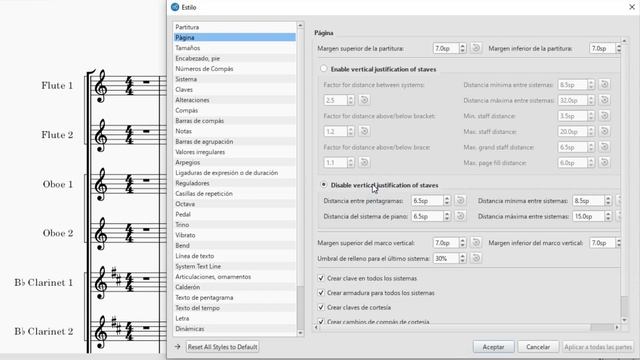The height and width of the screenshot is (360, 640).
Task: Reset Factor for distance above/below bracket
Action: (x=364, y=131)
